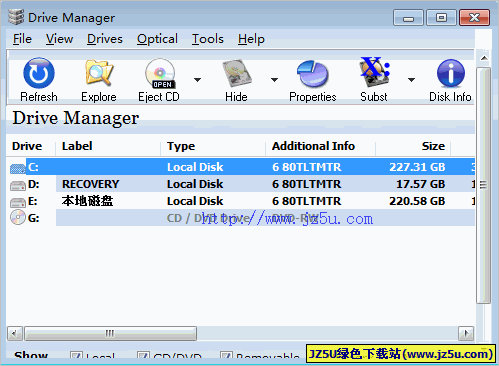Click the horizontal scrollbar left arrow
The image size is (499, 366).
[x=15, y=333]
